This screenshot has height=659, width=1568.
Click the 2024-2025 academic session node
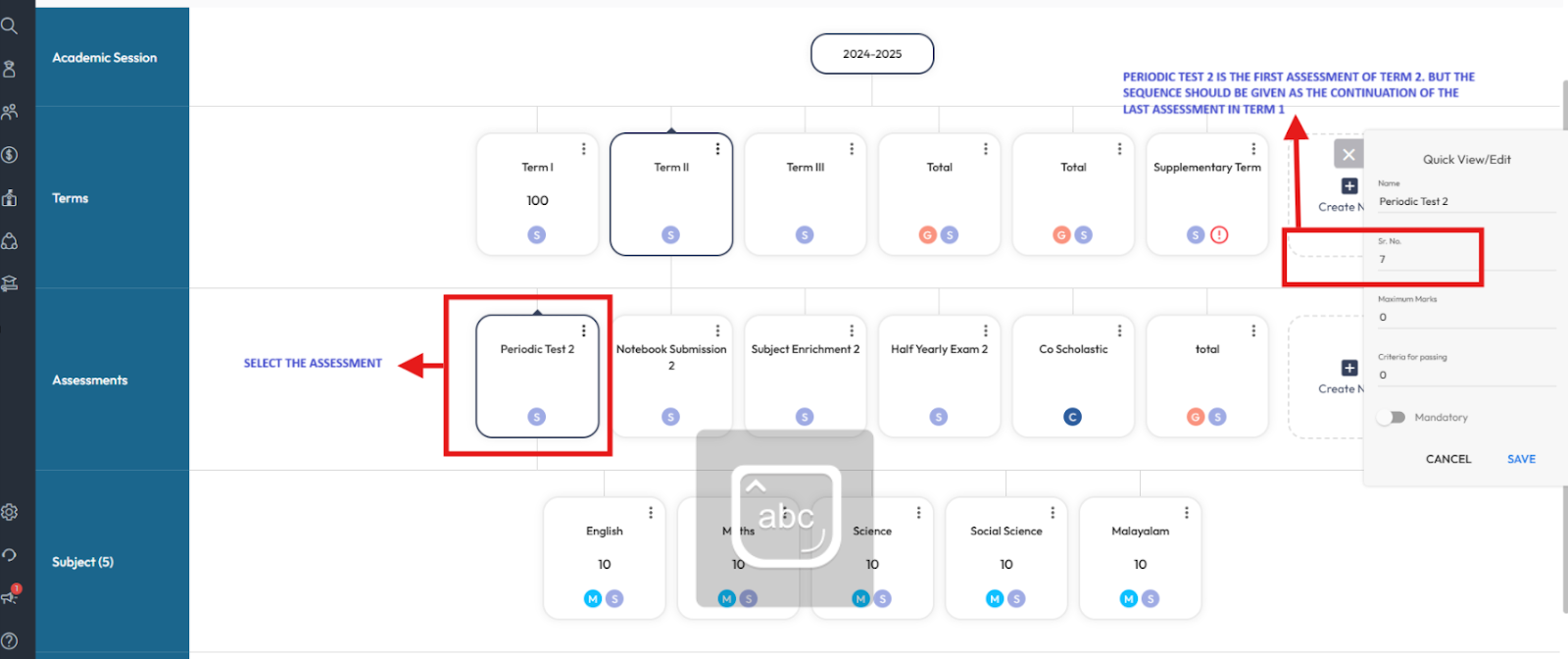[x=872, y=54]
